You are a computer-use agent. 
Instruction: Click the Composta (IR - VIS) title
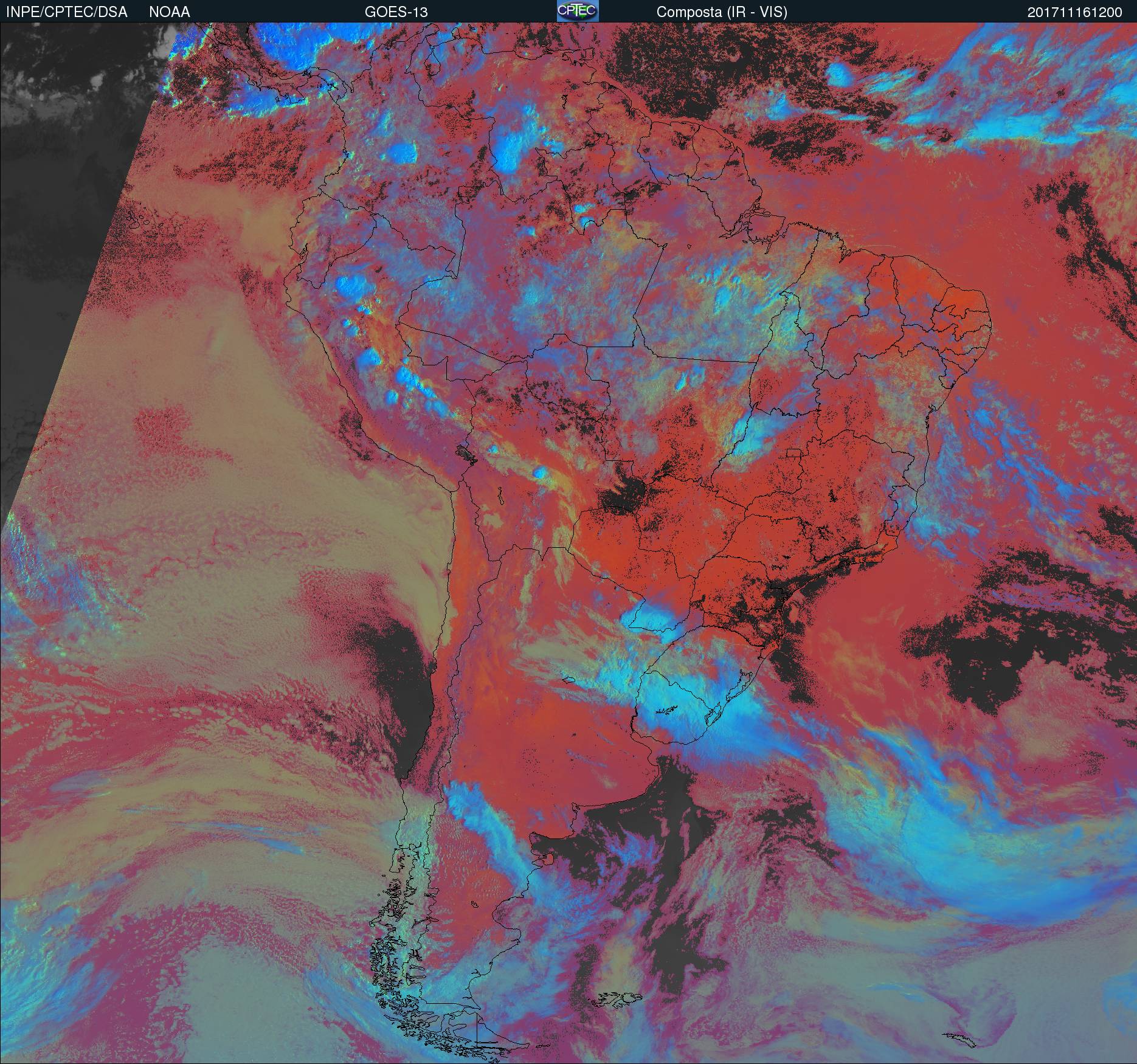(x=722, y=12)
